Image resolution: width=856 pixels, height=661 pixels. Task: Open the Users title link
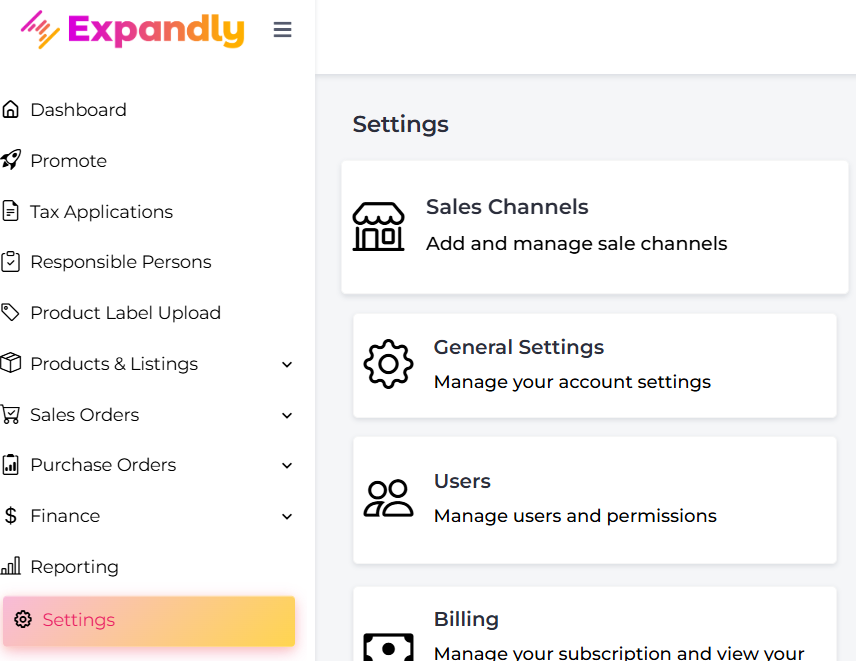pos(462,481)
